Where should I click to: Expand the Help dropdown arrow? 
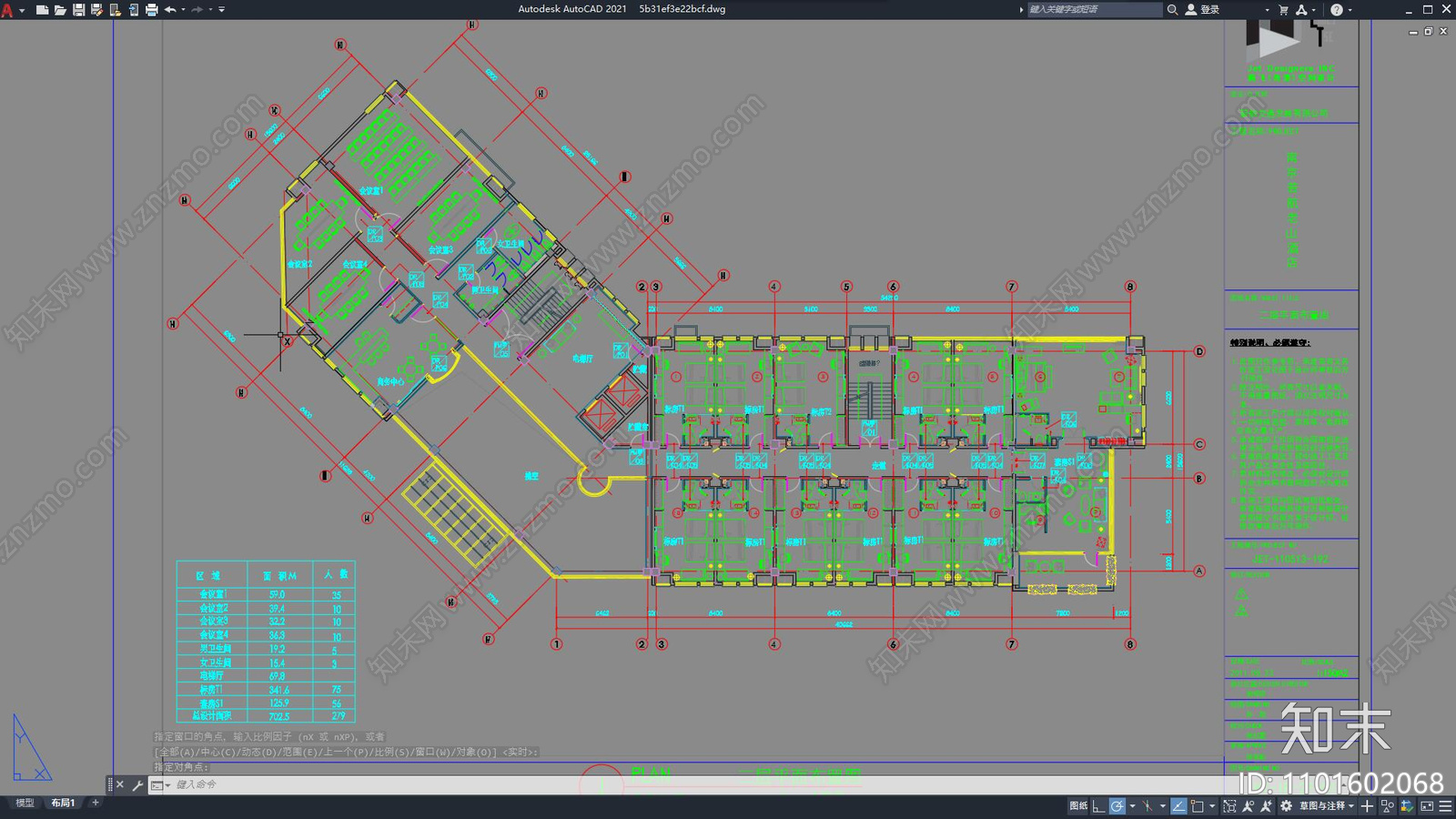pos(1350,9)
